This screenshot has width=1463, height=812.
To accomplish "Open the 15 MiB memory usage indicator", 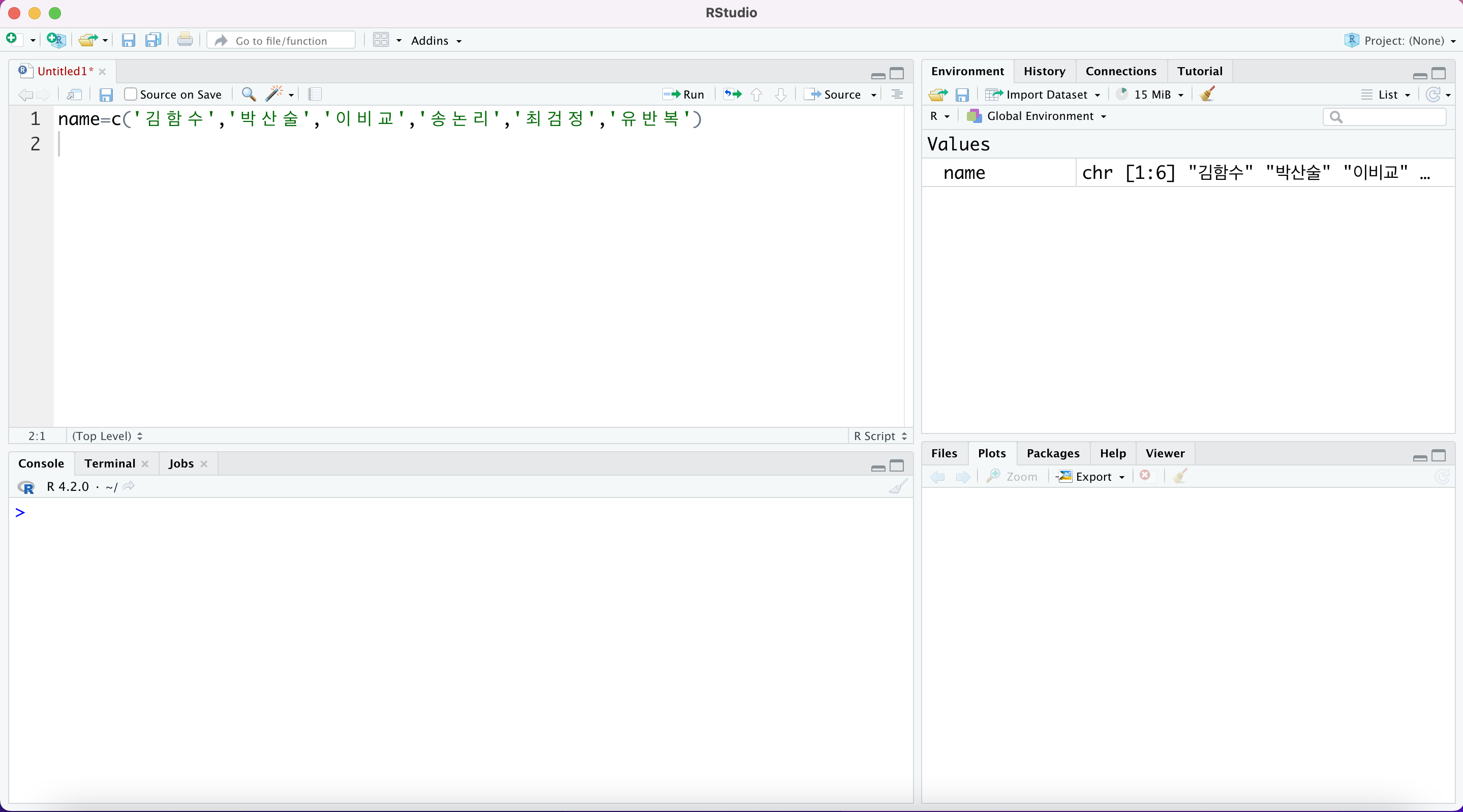I will 1151,95.
